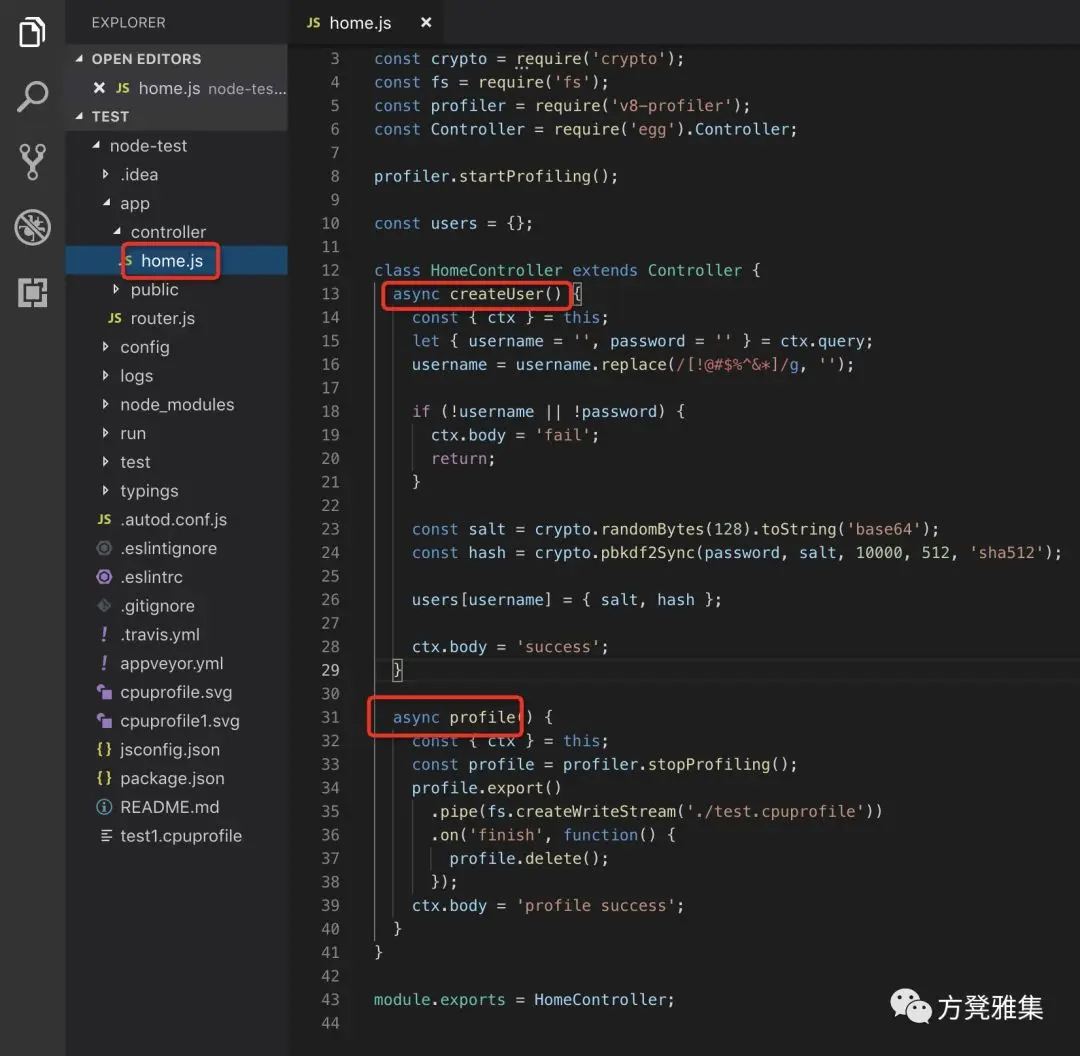Click line number 13 in gutter
Image resolution: width=1080 pixels, height=1056 pixels.
click(x=330, y=293)
